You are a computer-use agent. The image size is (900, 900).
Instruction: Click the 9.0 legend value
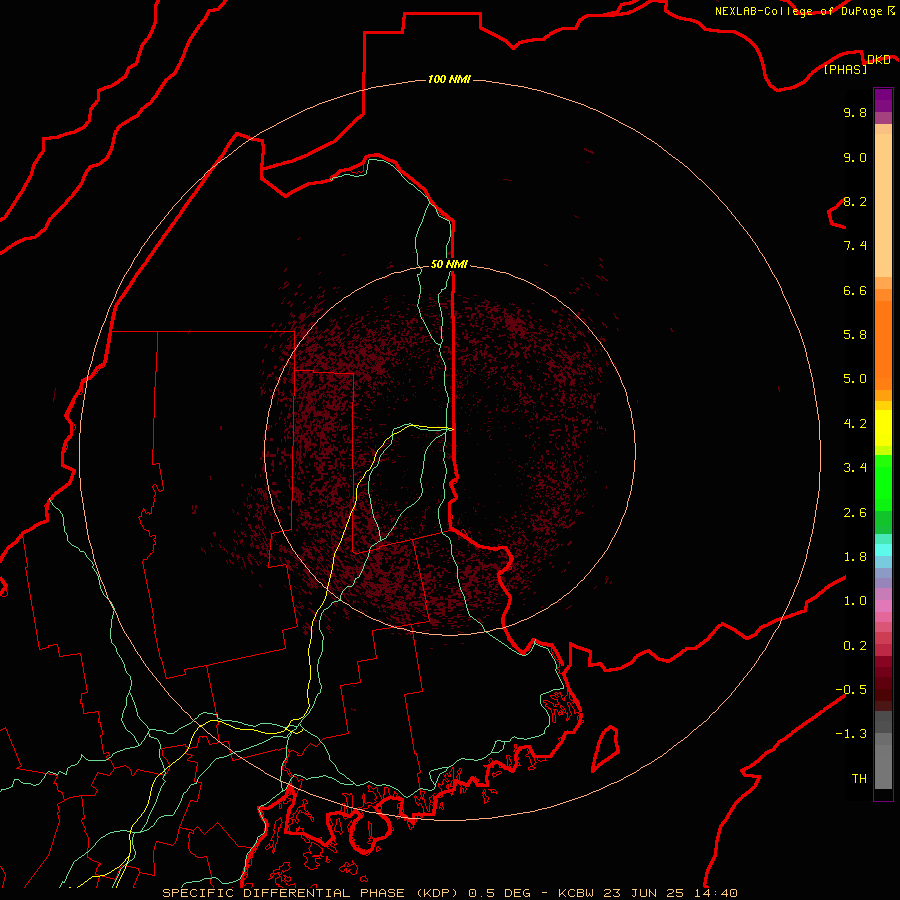coord(855,157)
